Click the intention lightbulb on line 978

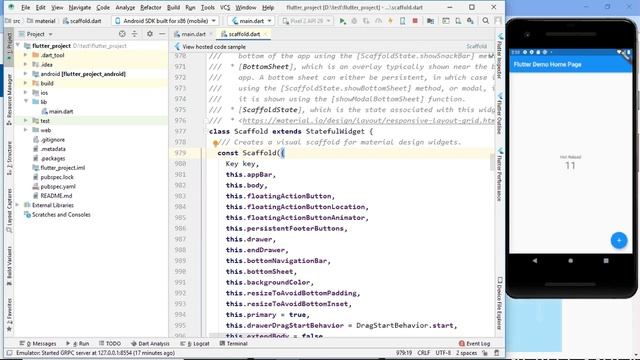(215, 143)
